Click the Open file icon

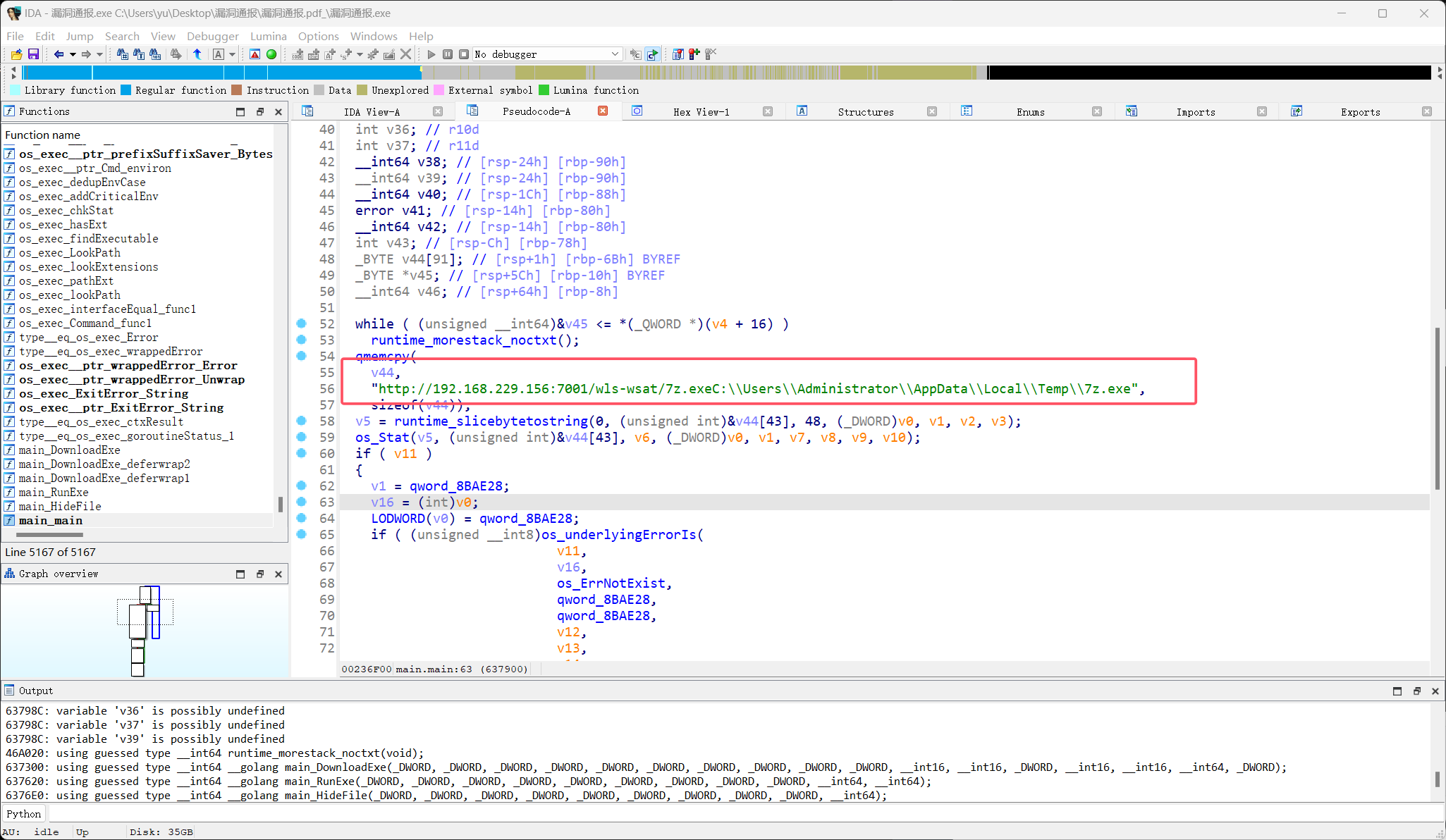click(x=16, y=54)
